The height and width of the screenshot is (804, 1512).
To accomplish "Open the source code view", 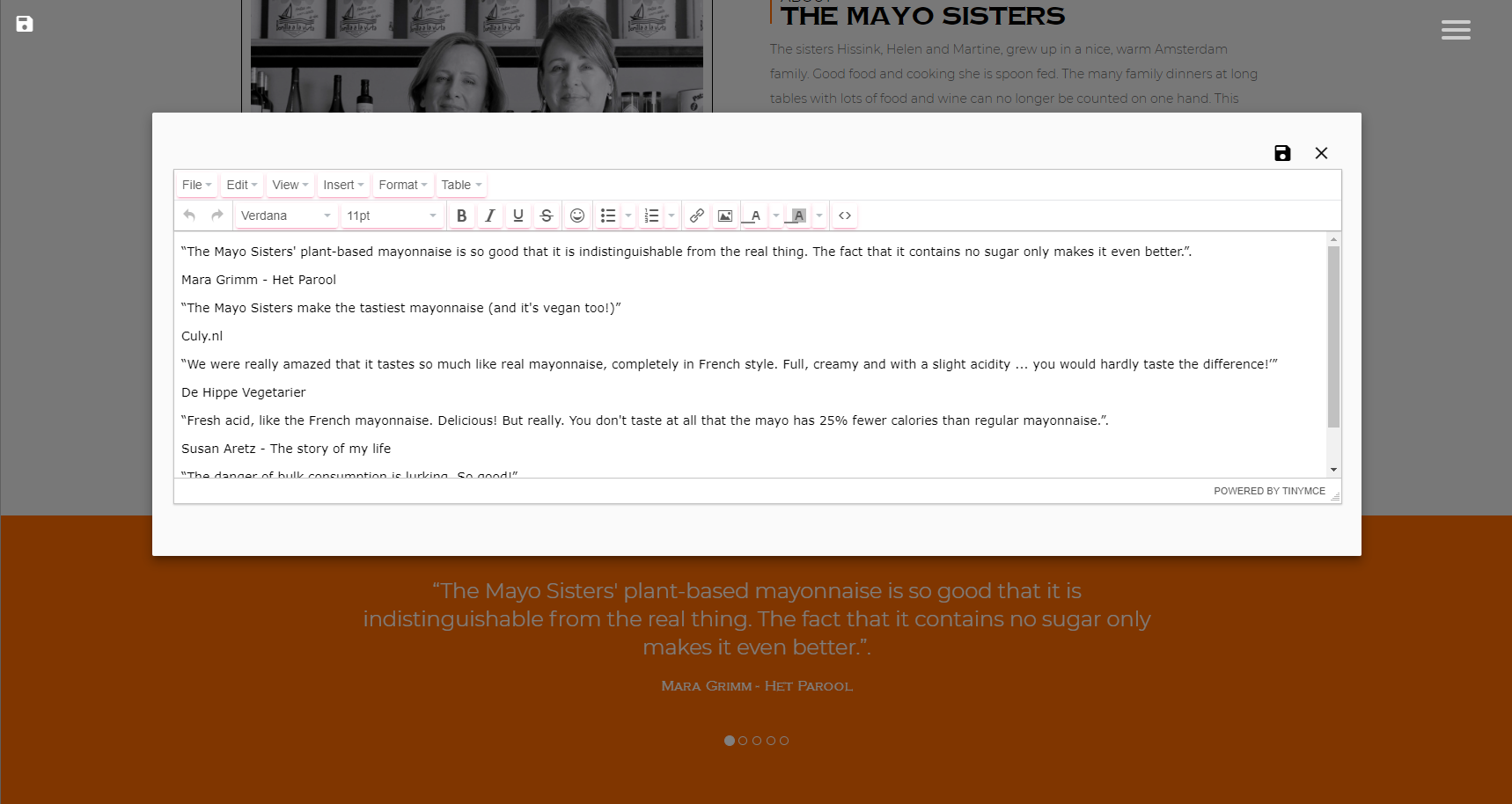I will point(845,216).
